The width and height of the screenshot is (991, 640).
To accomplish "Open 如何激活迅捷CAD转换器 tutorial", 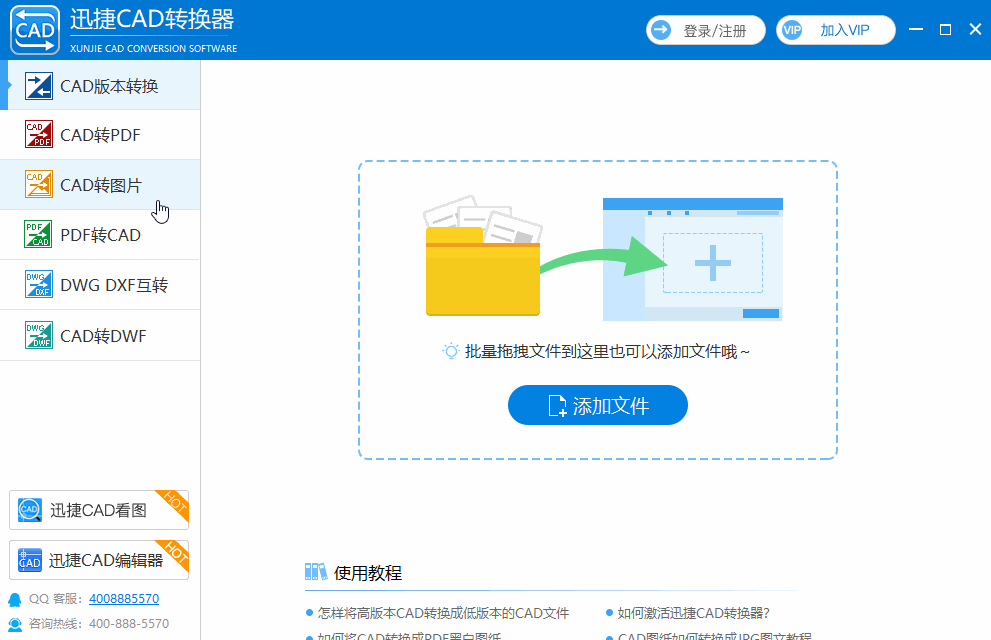I will point(693,613).
